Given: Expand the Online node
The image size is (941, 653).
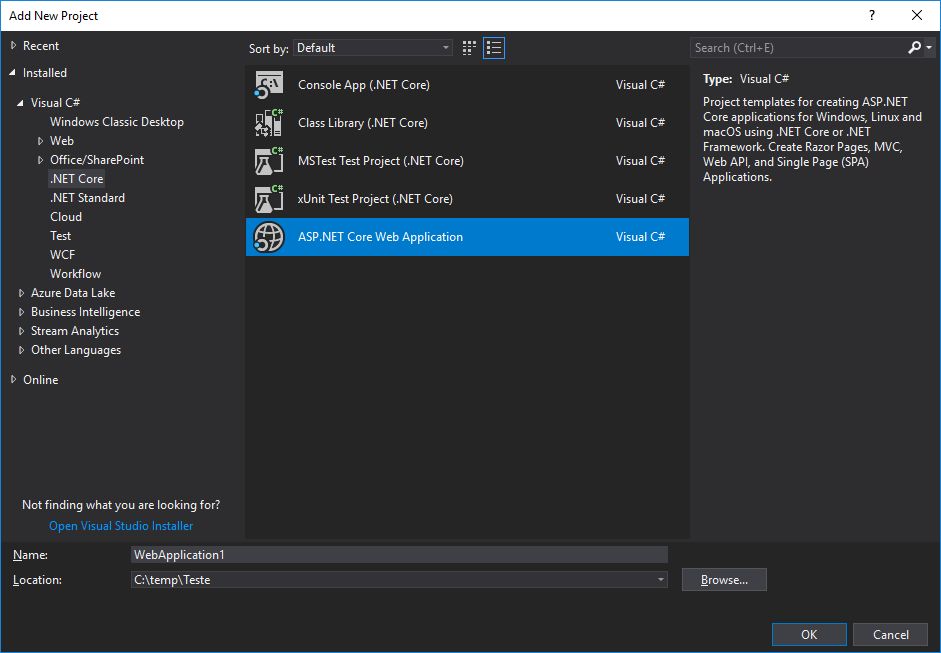Looking at the screenshot, I should [13, 379].
